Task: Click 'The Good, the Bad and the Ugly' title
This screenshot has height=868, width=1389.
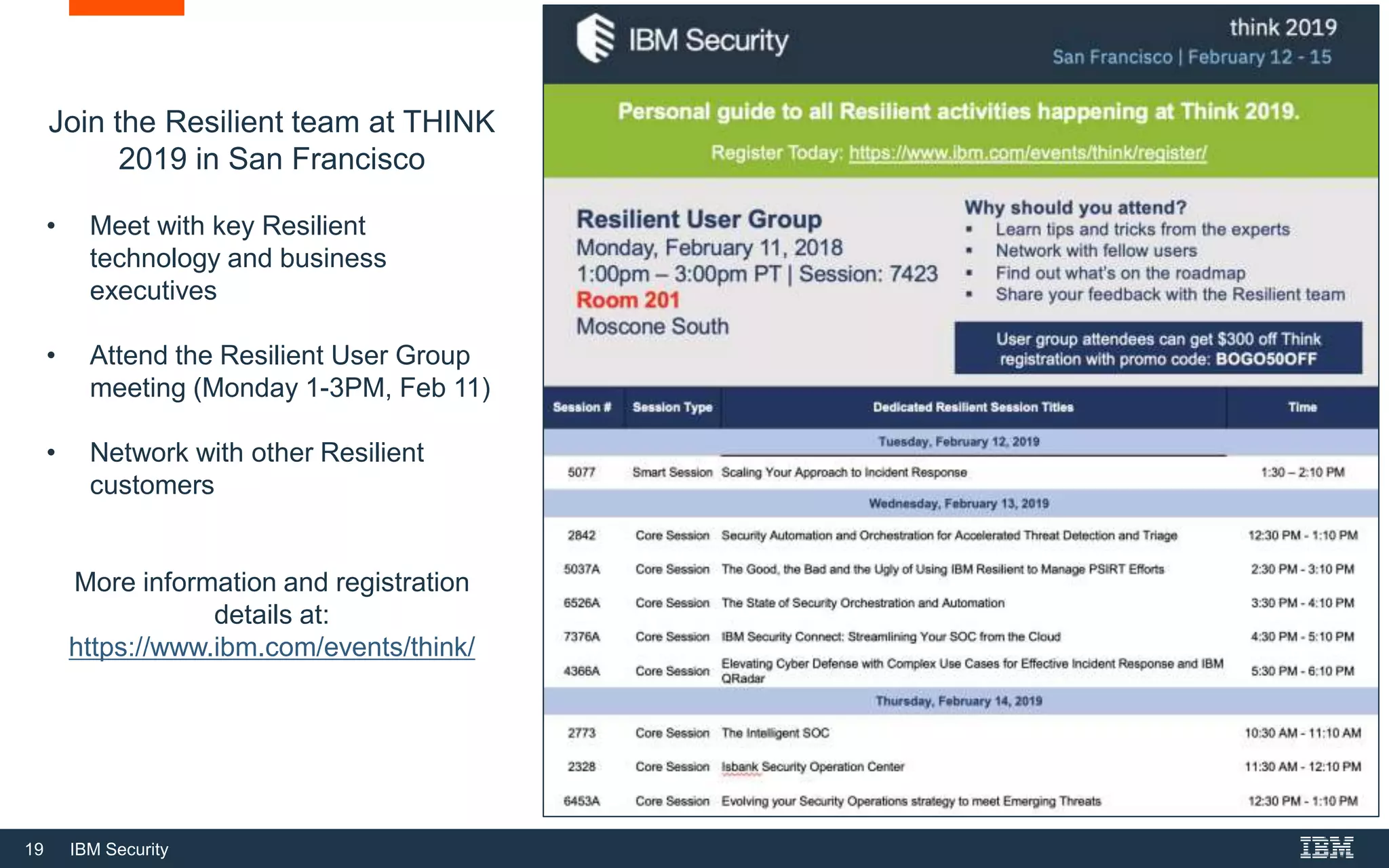Action: point(943,570)
